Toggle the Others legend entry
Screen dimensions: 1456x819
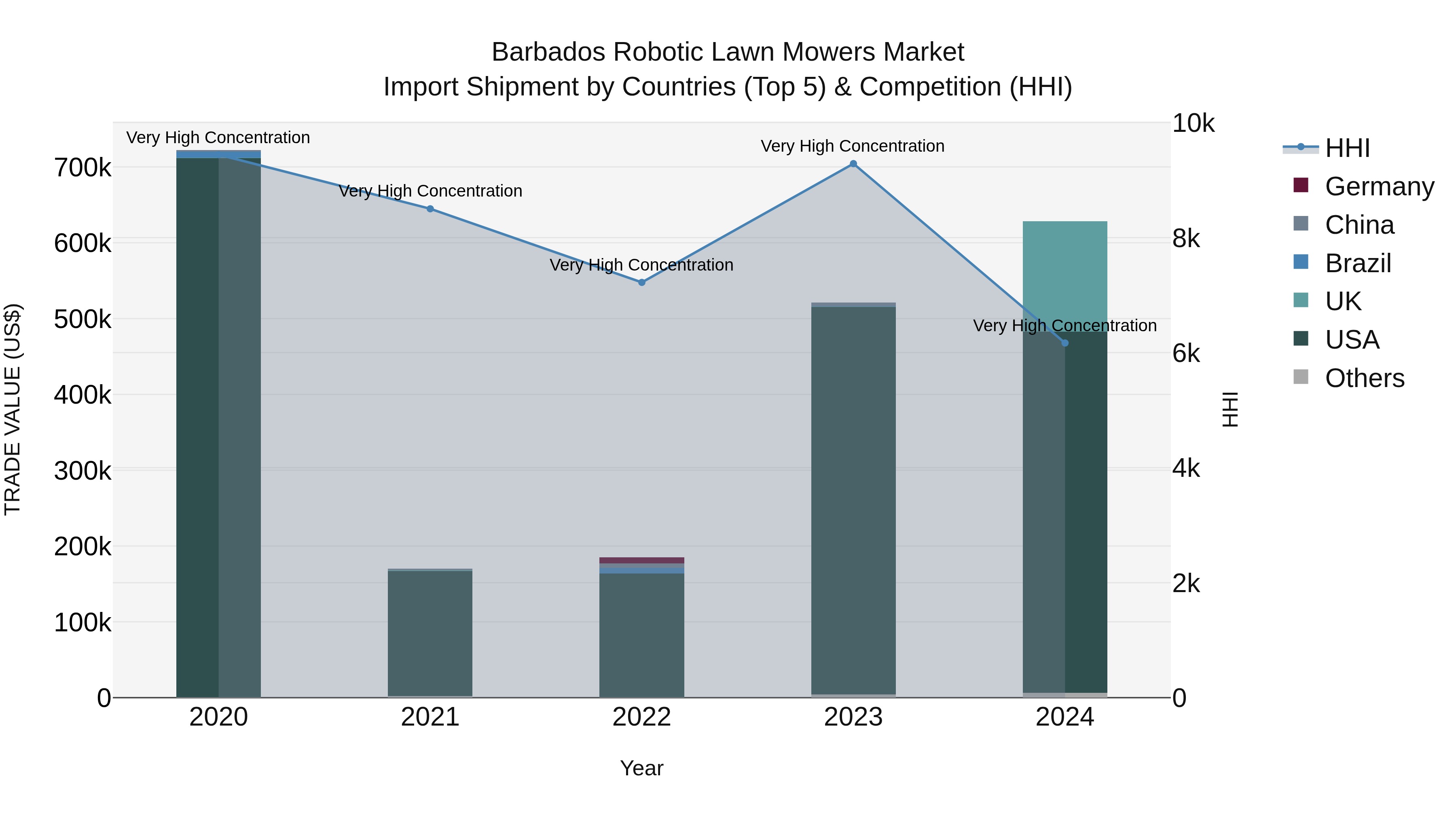click(x=1348, y=378)
